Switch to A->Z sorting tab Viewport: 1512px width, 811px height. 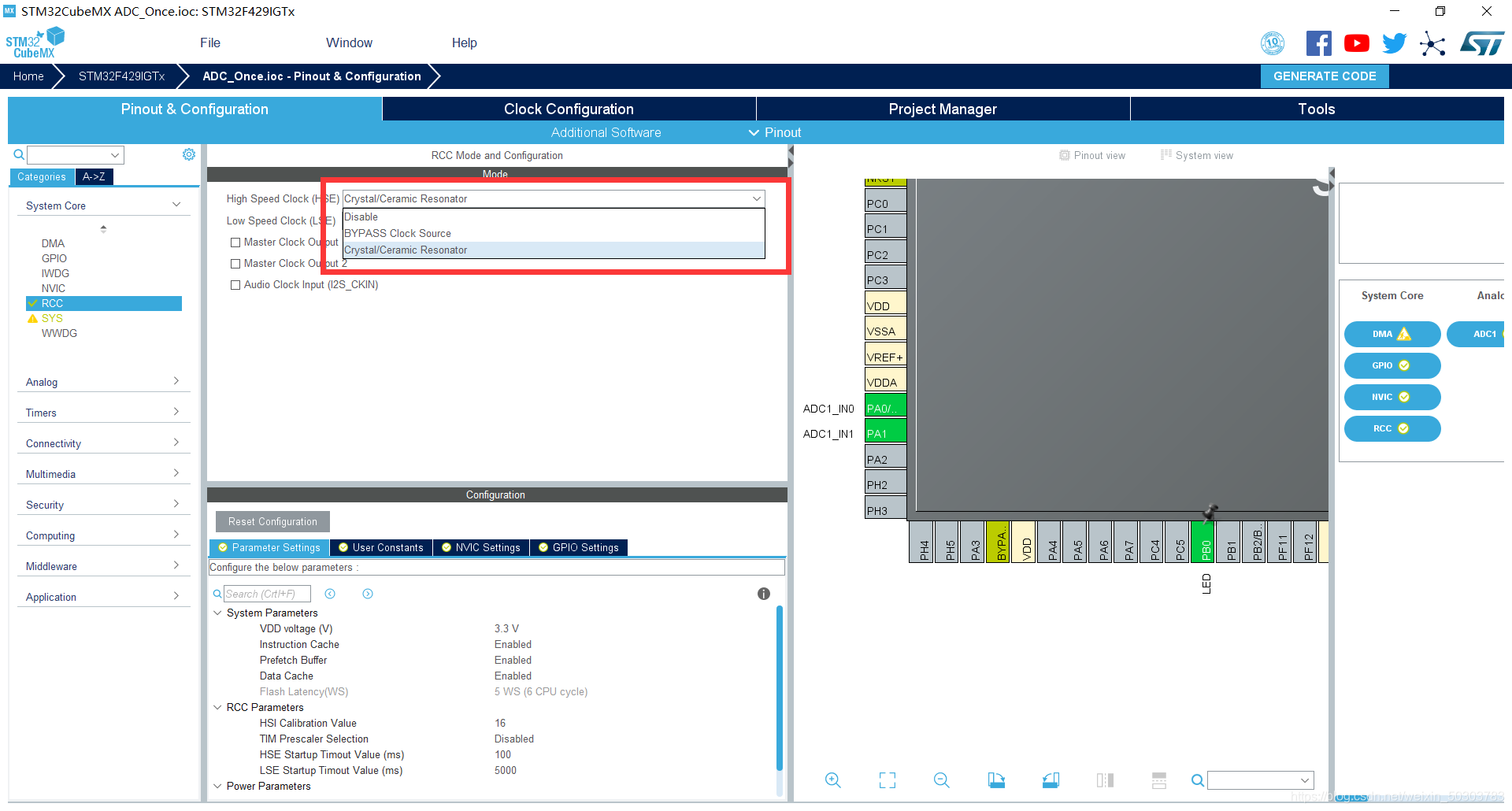point(94,176)
